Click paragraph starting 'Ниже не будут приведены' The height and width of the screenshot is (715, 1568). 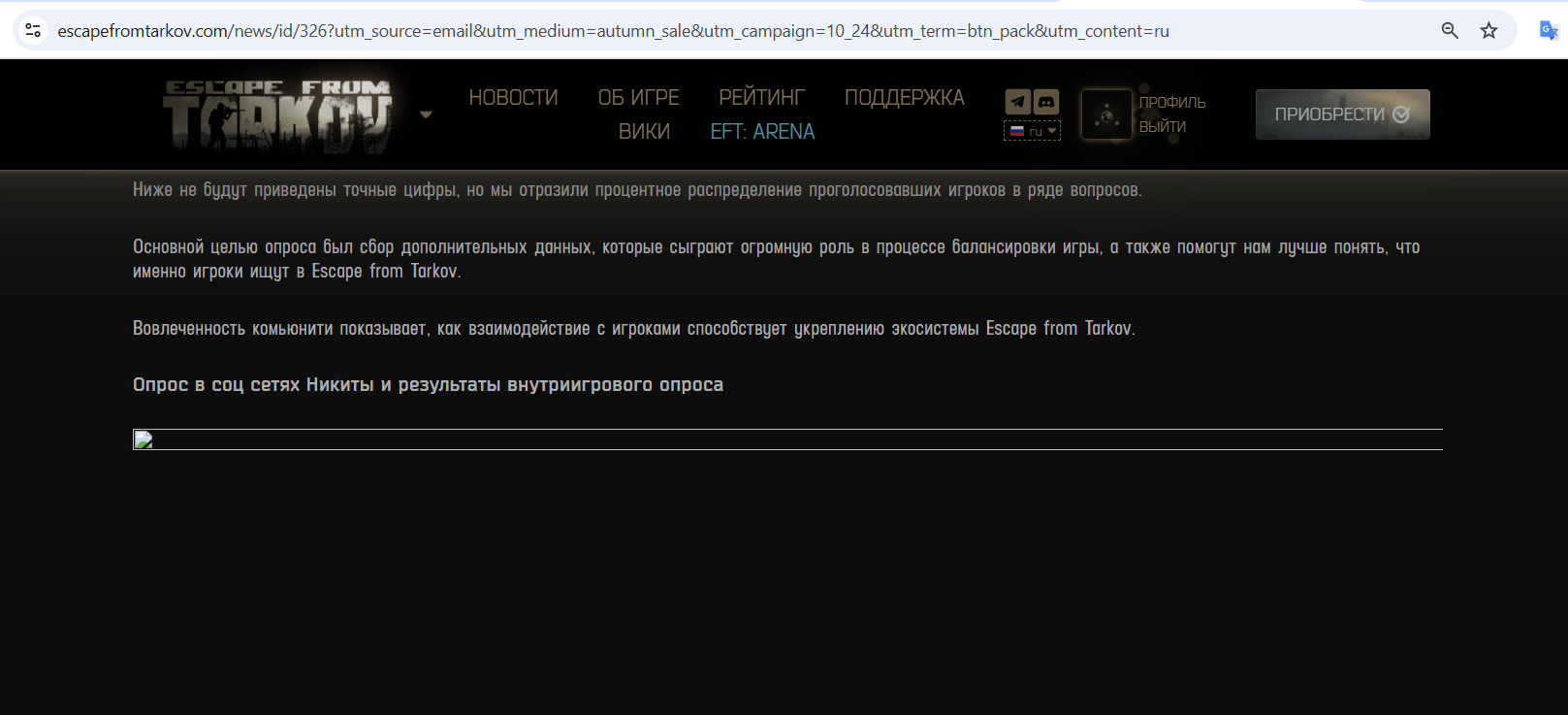[637, 190]
